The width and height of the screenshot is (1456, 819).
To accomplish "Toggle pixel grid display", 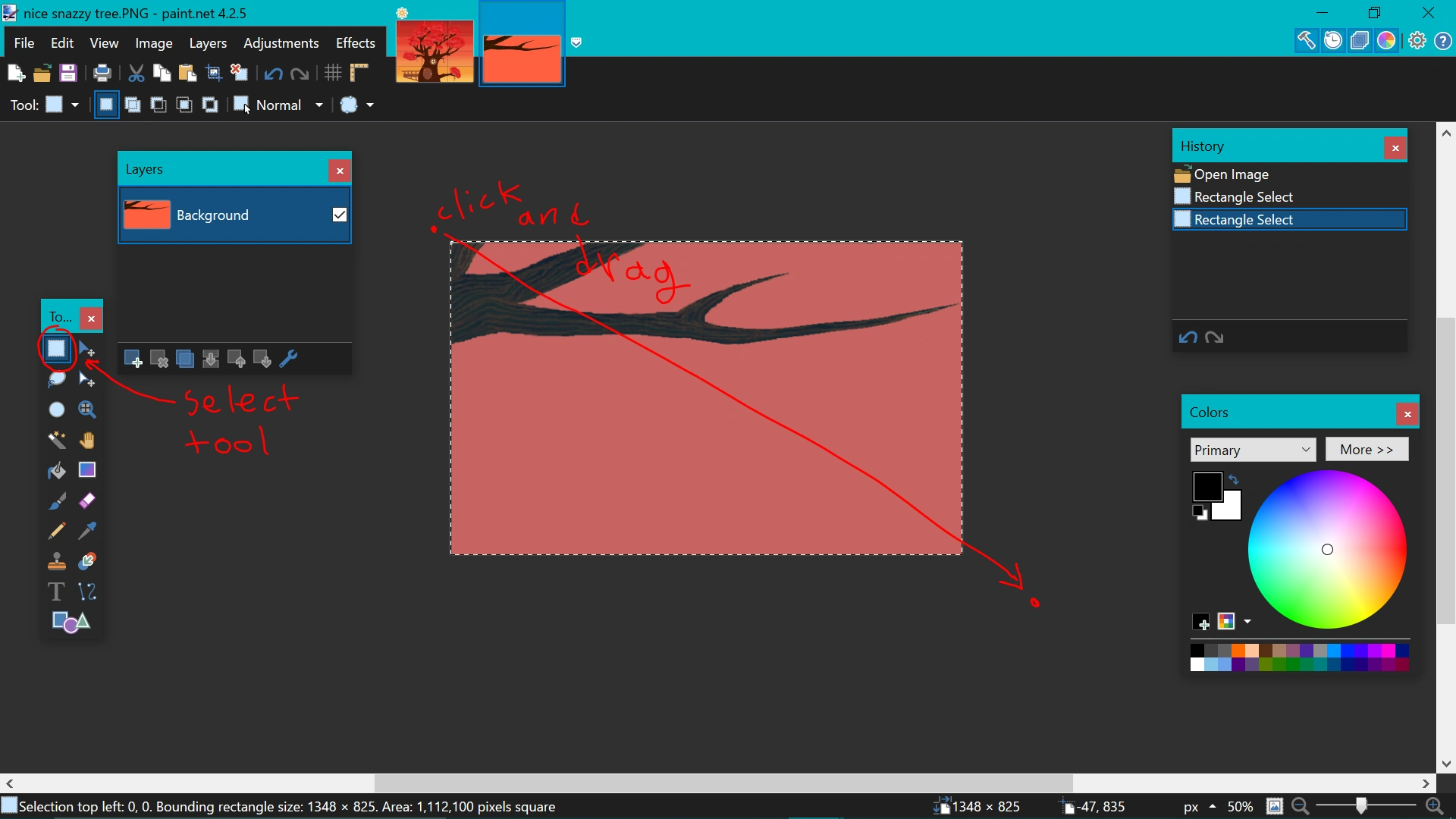I will click(333, 74).
